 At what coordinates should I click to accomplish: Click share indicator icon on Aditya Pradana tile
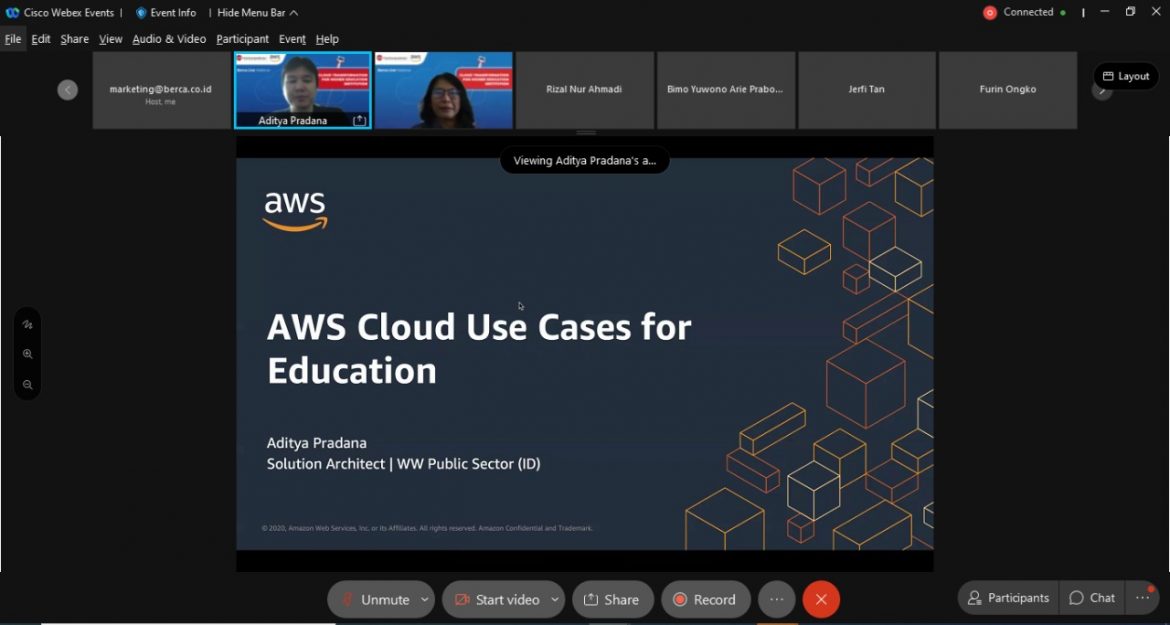[360, 120]
